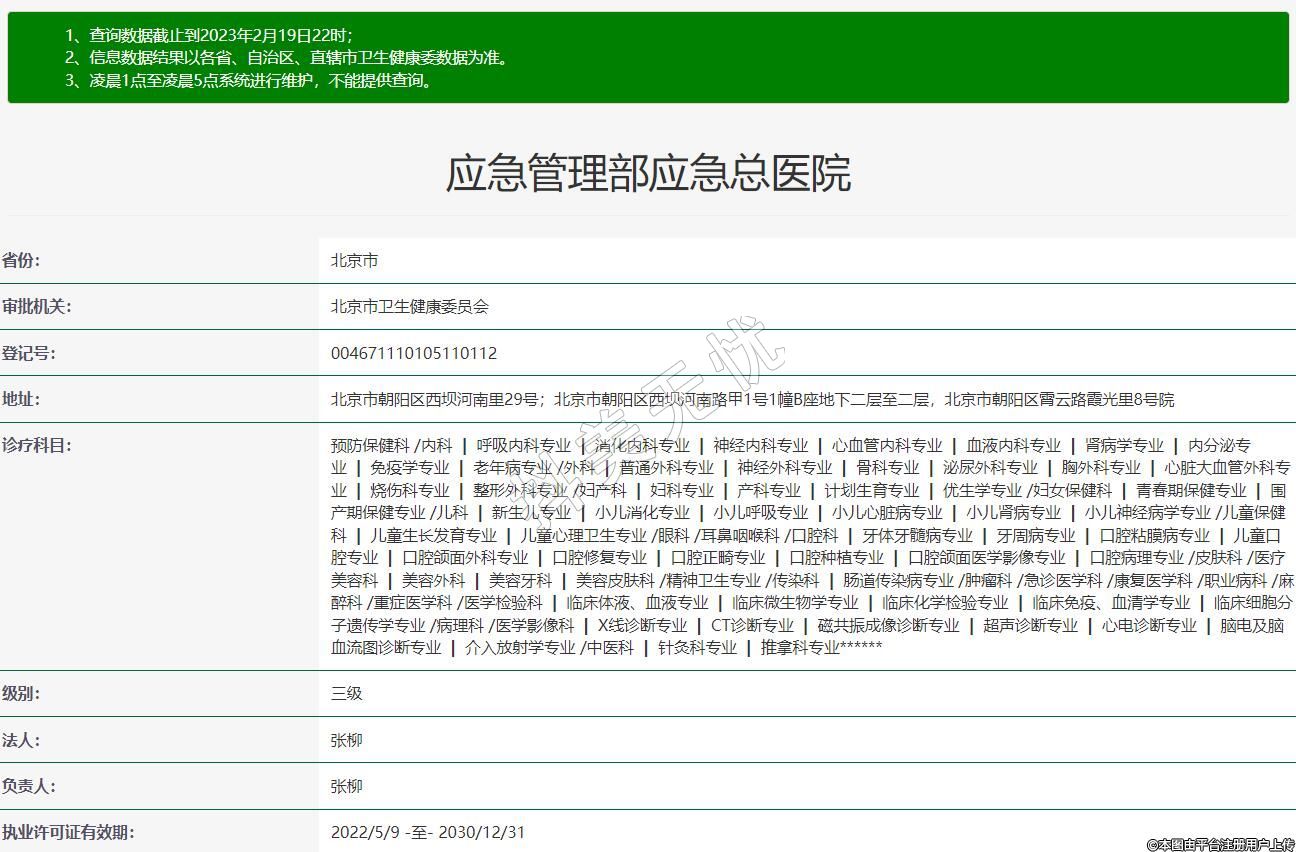Click the address text starting 北京市朝阳区西坝河南里29号

pos(752,400)
